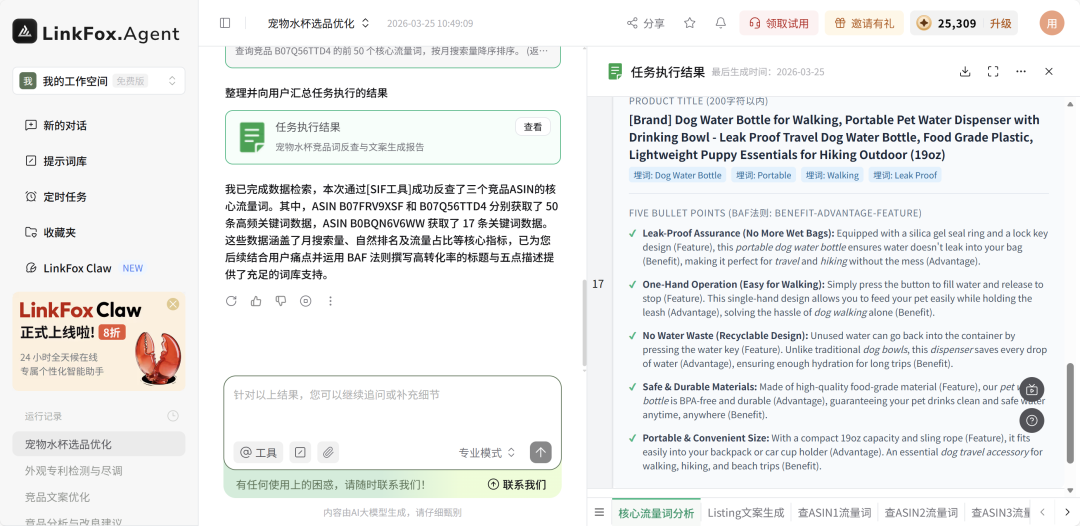Click the attachment paperclip icon

point(328,452)
